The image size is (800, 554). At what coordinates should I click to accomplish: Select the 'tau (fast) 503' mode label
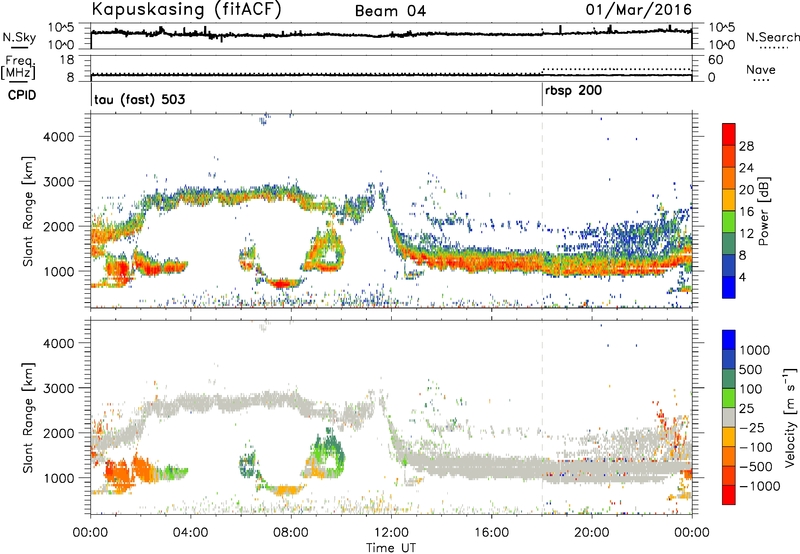click(x=140, y=99)
